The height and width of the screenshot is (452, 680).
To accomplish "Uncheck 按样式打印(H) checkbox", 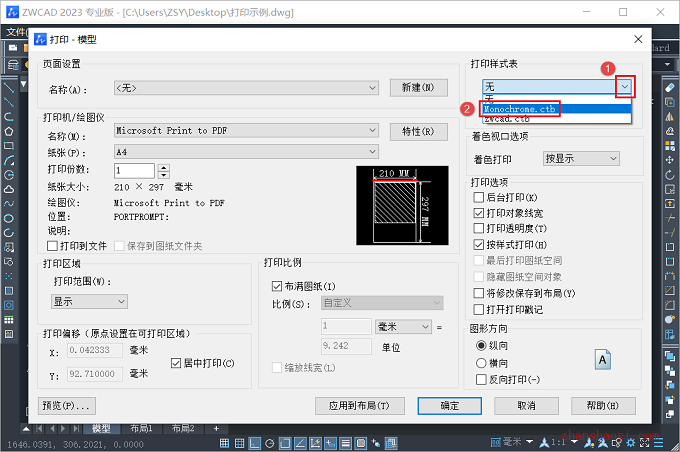I will point(479,245).
